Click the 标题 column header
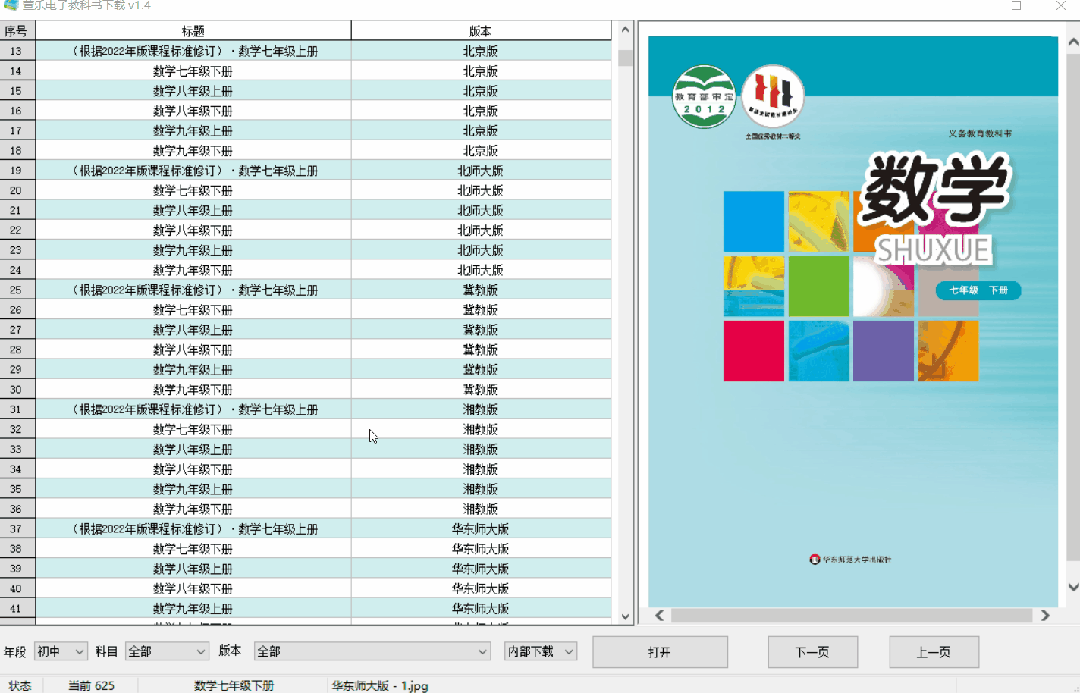 point(193,30)
